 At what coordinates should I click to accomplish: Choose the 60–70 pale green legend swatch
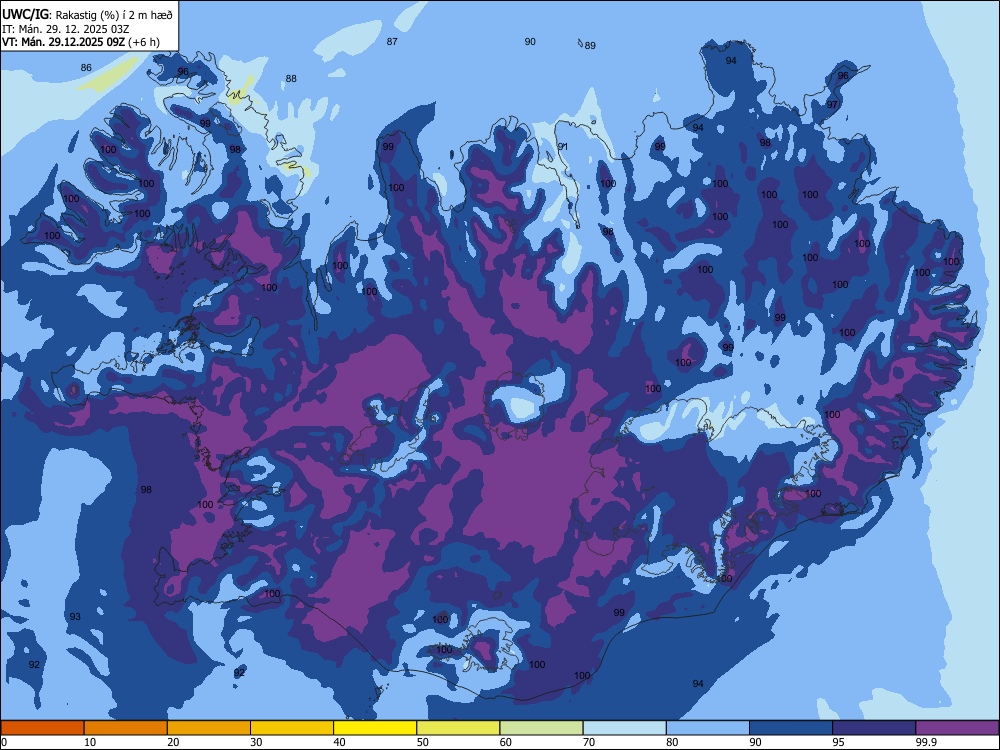pyautogui.click(x=541, y=728)
